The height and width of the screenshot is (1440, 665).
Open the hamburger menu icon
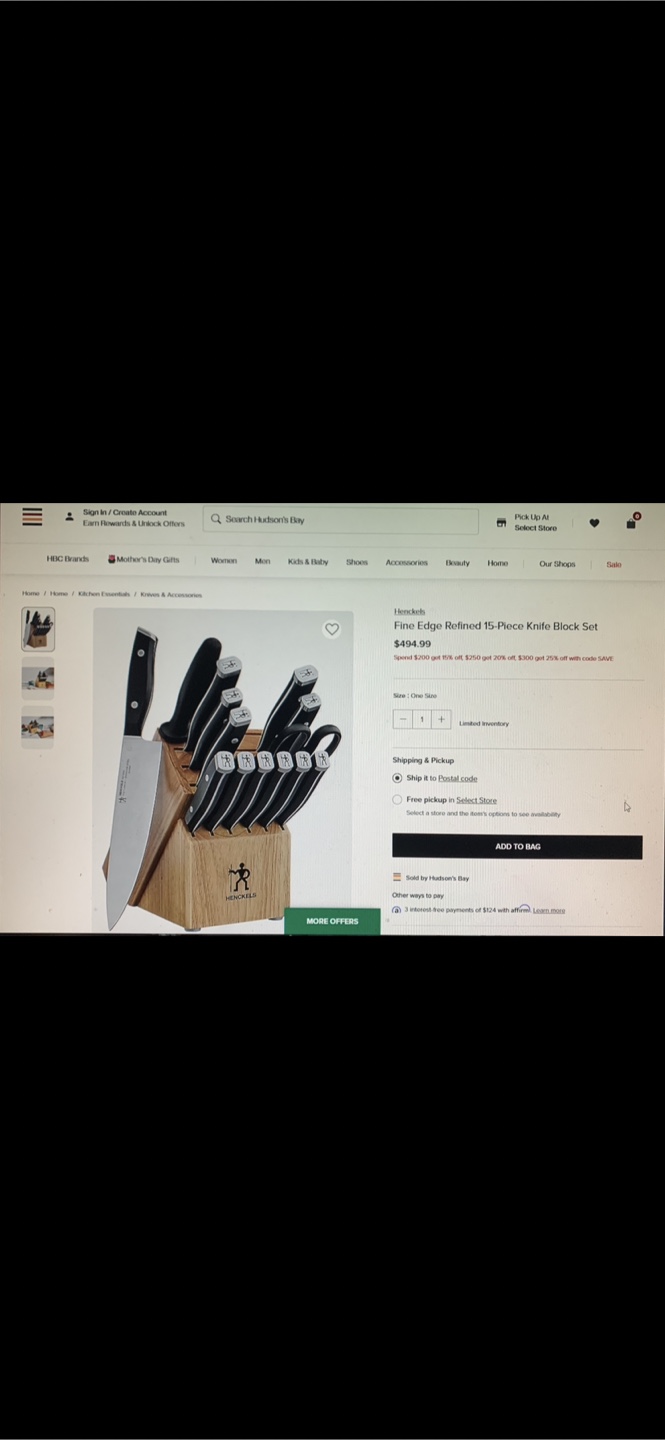coord(32,516)
